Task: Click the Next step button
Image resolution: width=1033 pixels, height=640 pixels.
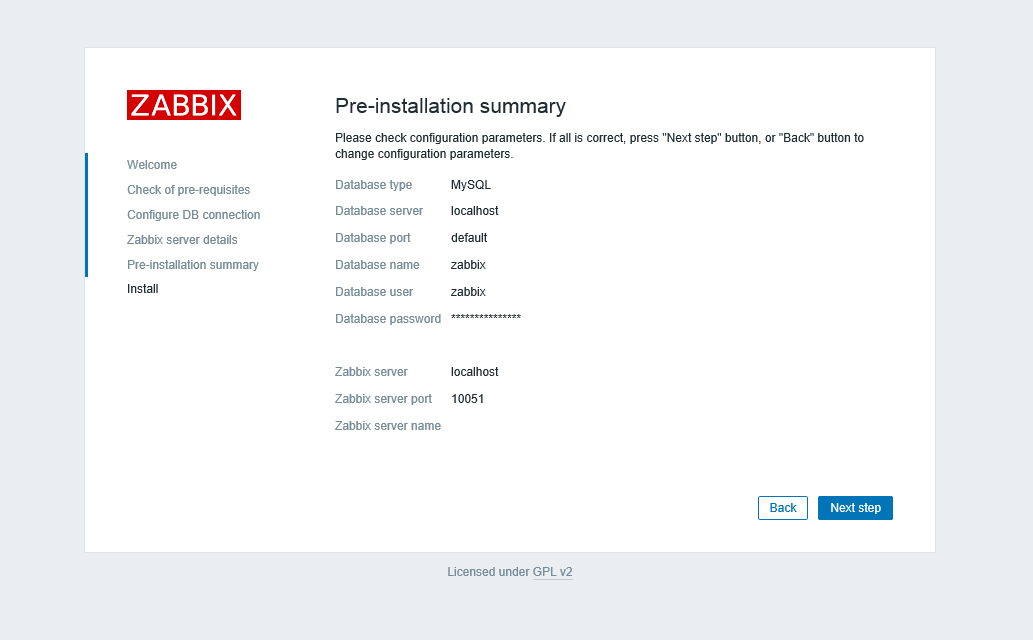Action: 855,508
